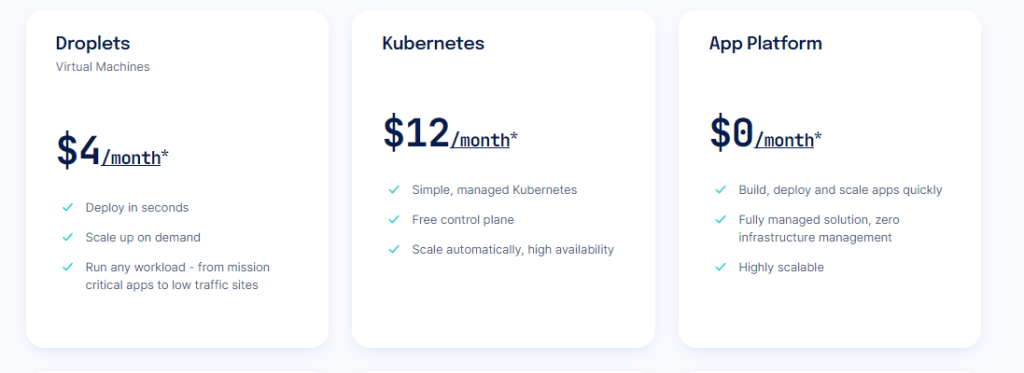Click the $0 App Platform price

point(732,133)
